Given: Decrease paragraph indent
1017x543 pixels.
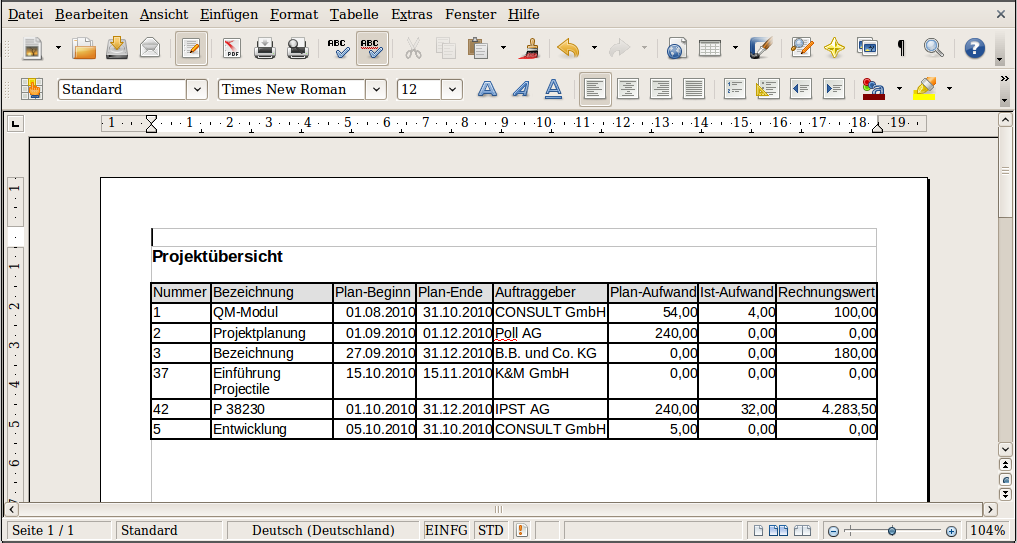Looking at the screenshot, I should click(x=800, y=89).
